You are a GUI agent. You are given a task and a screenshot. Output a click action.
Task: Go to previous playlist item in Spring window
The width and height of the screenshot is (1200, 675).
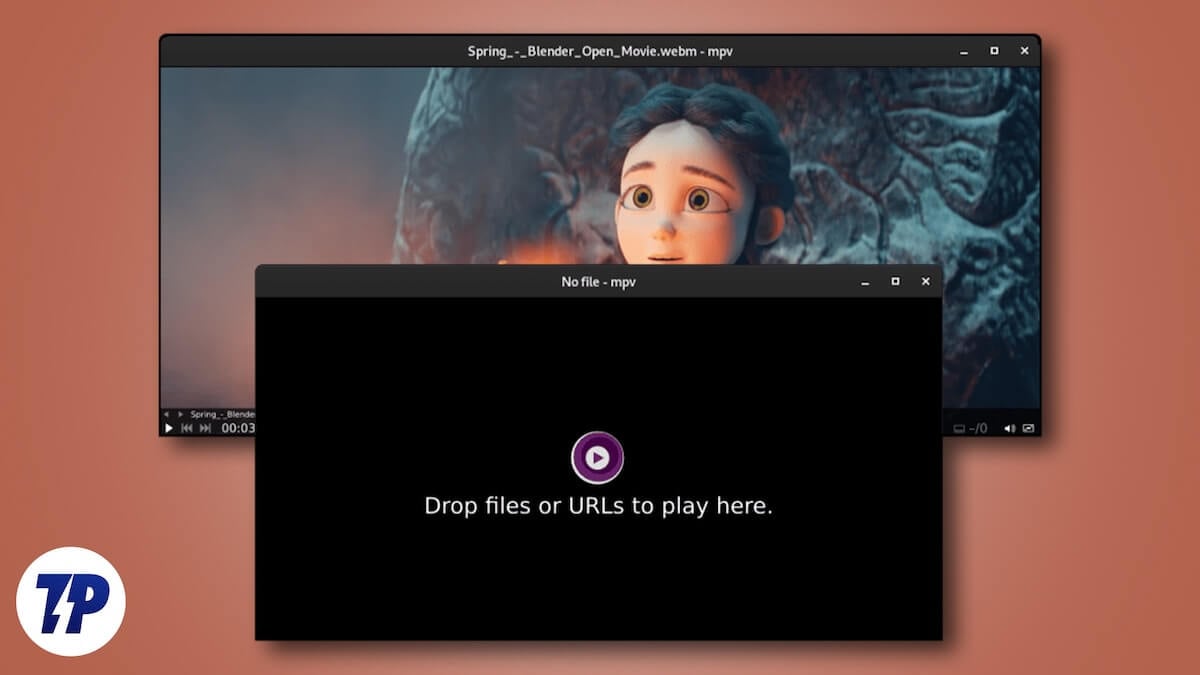click(167, 413)
